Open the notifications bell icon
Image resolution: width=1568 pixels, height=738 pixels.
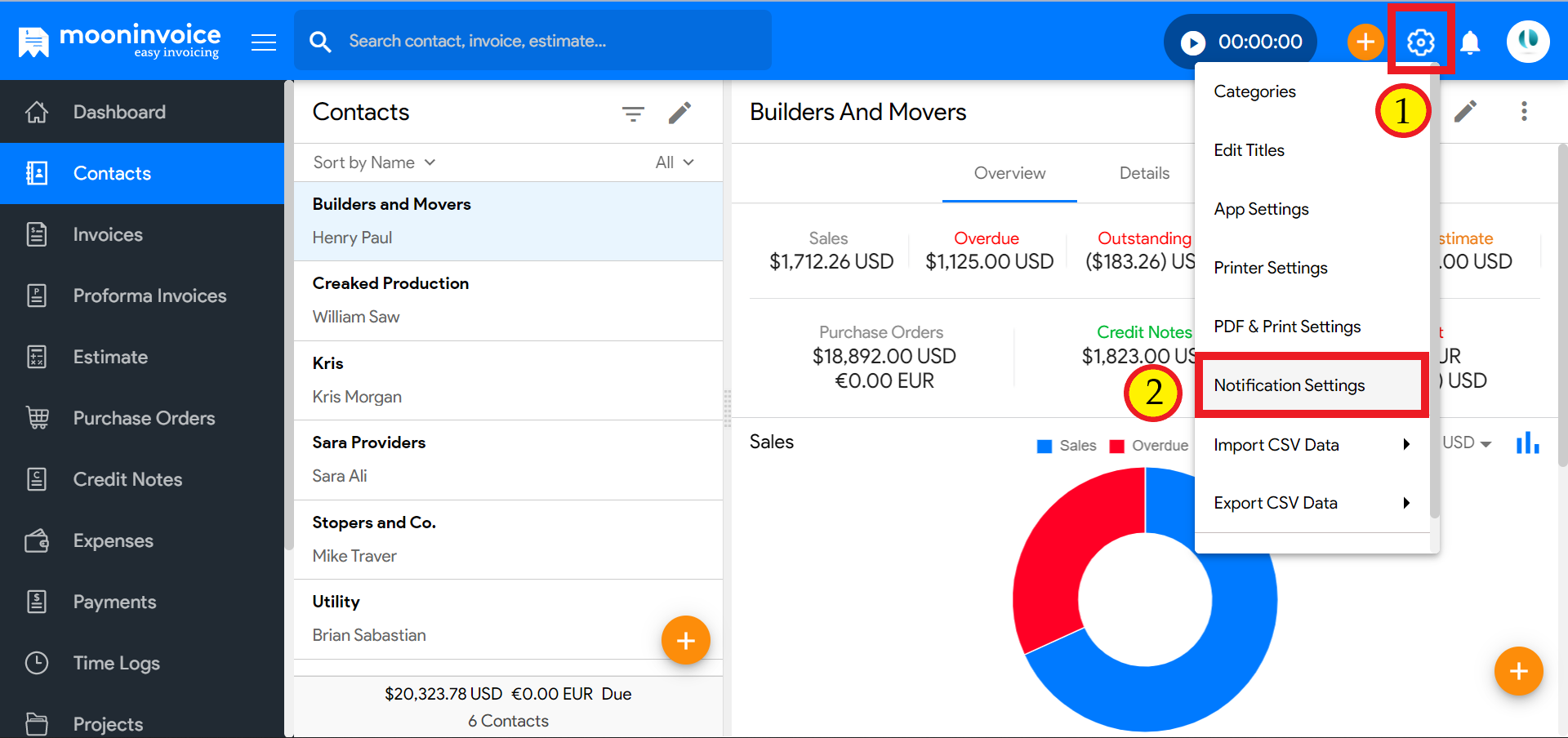click(1470, 42)
